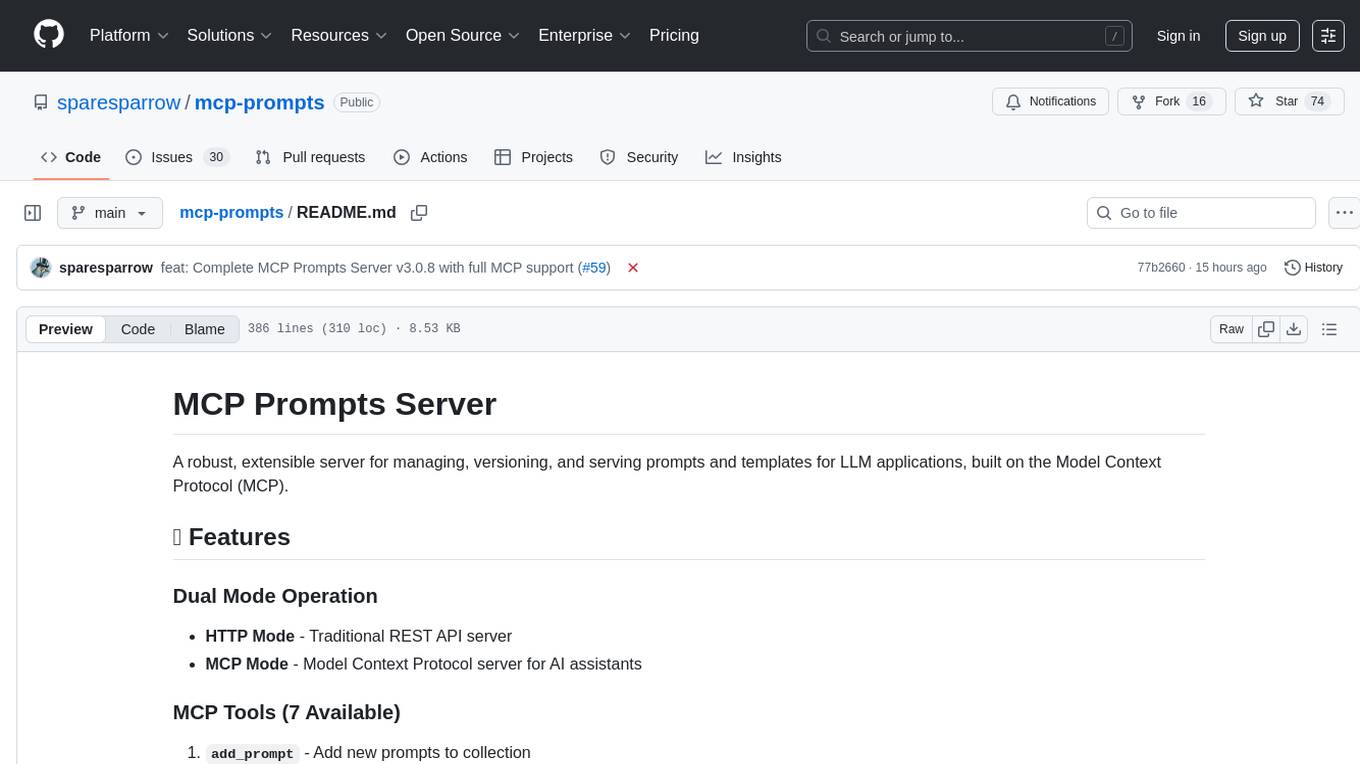Click the HTTP Mode bullet text
The image size is (1360, 764).
[358, 636]
